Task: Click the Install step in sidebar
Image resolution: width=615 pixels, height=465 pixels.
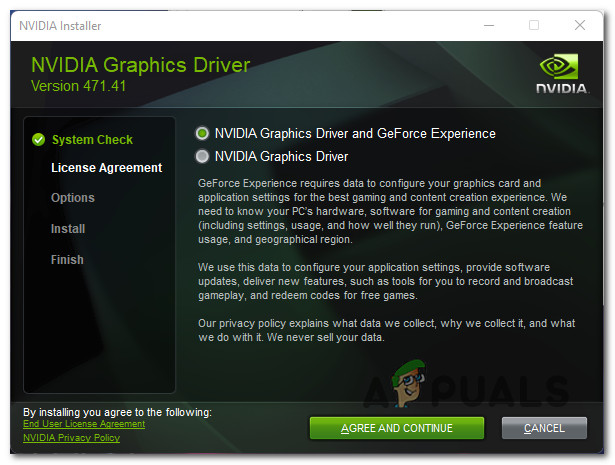Action: click(x=68, y=229)
